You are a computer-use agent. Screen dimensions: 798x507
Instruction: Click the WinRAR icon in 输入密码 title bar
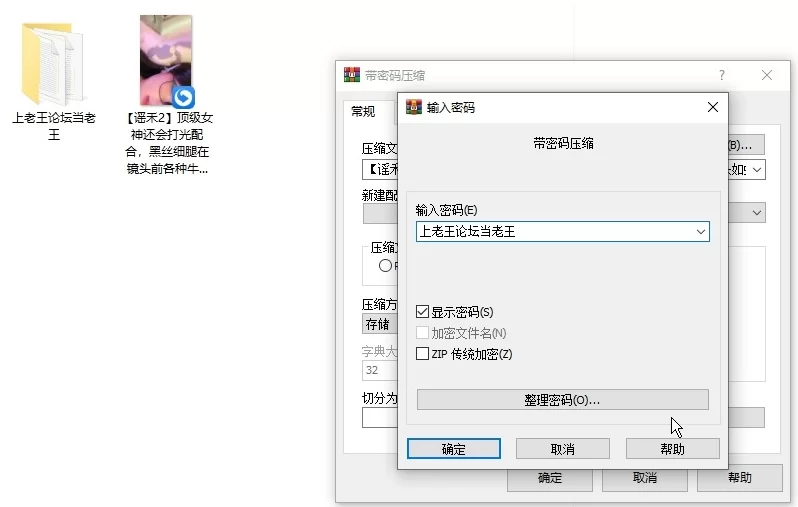click(414, 107)
